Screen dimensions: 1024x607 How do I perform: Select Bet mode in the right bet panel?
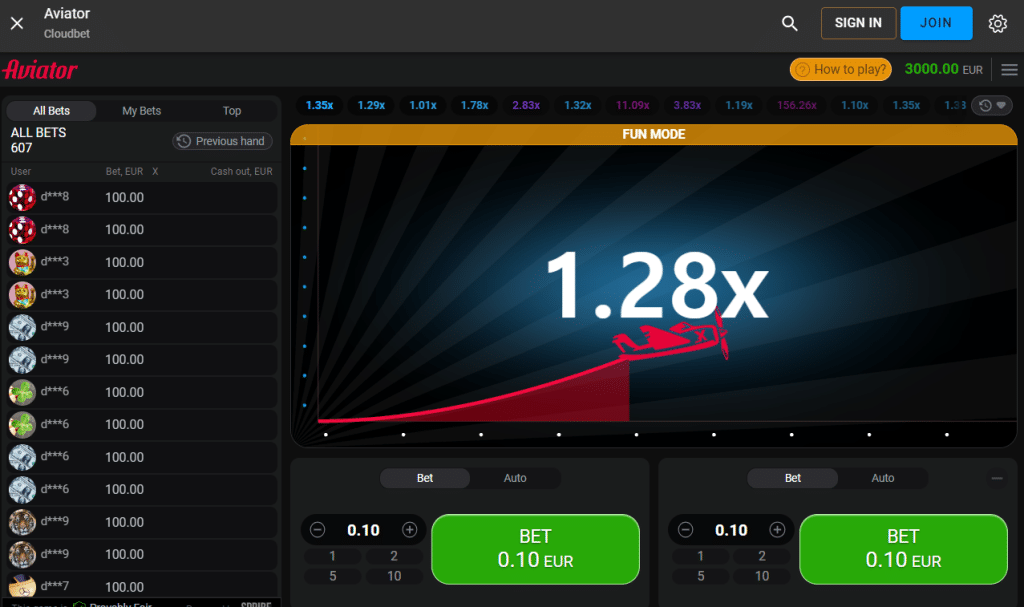793,478
